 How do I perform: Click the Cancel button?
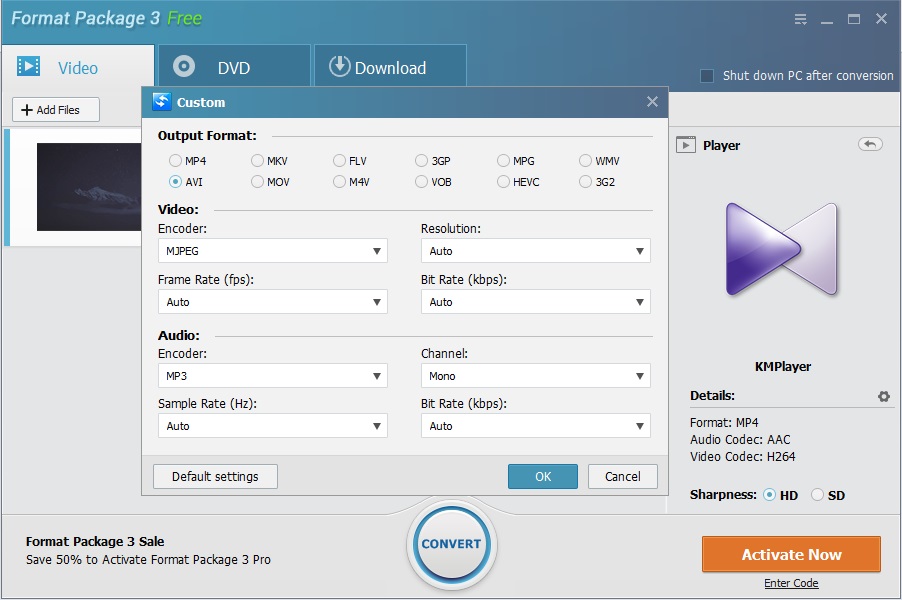pos(622,476)
